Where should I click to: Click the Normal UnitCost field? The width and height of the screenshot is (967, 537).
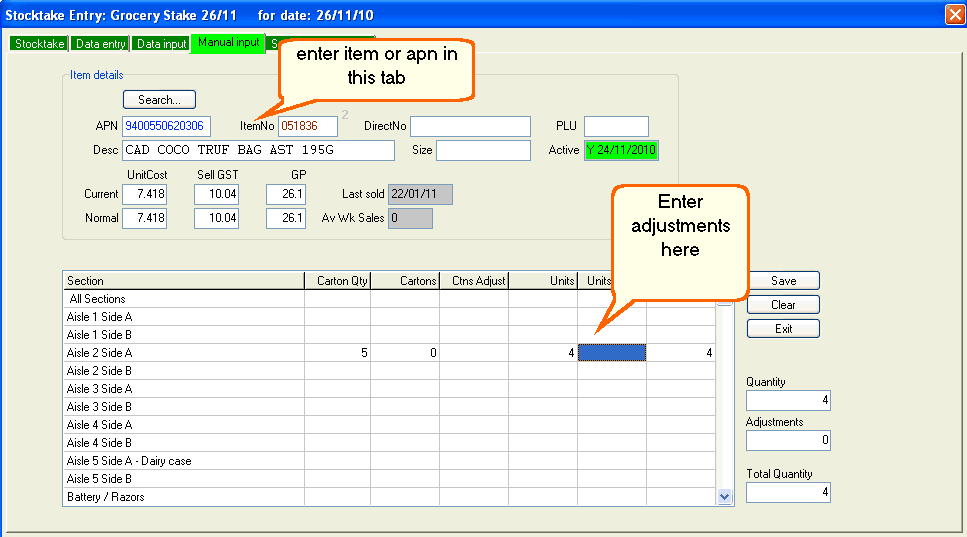tap(144, 218)
